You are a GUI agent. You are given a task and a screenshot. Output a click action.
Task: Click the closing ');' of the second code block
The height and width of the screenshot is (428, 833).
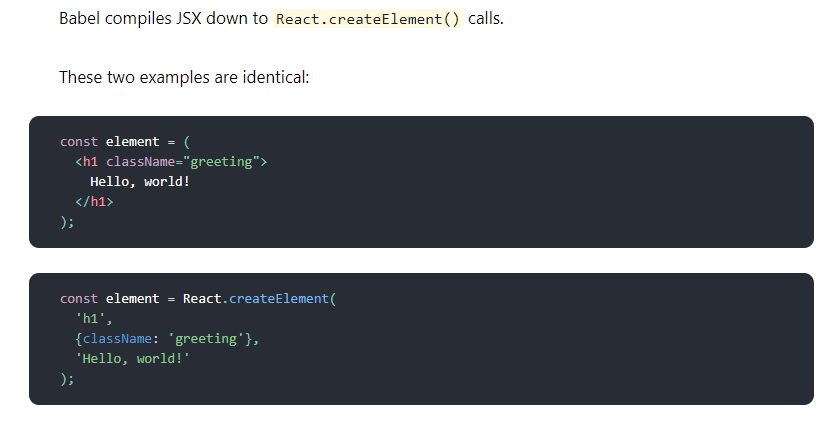[67, 379]
